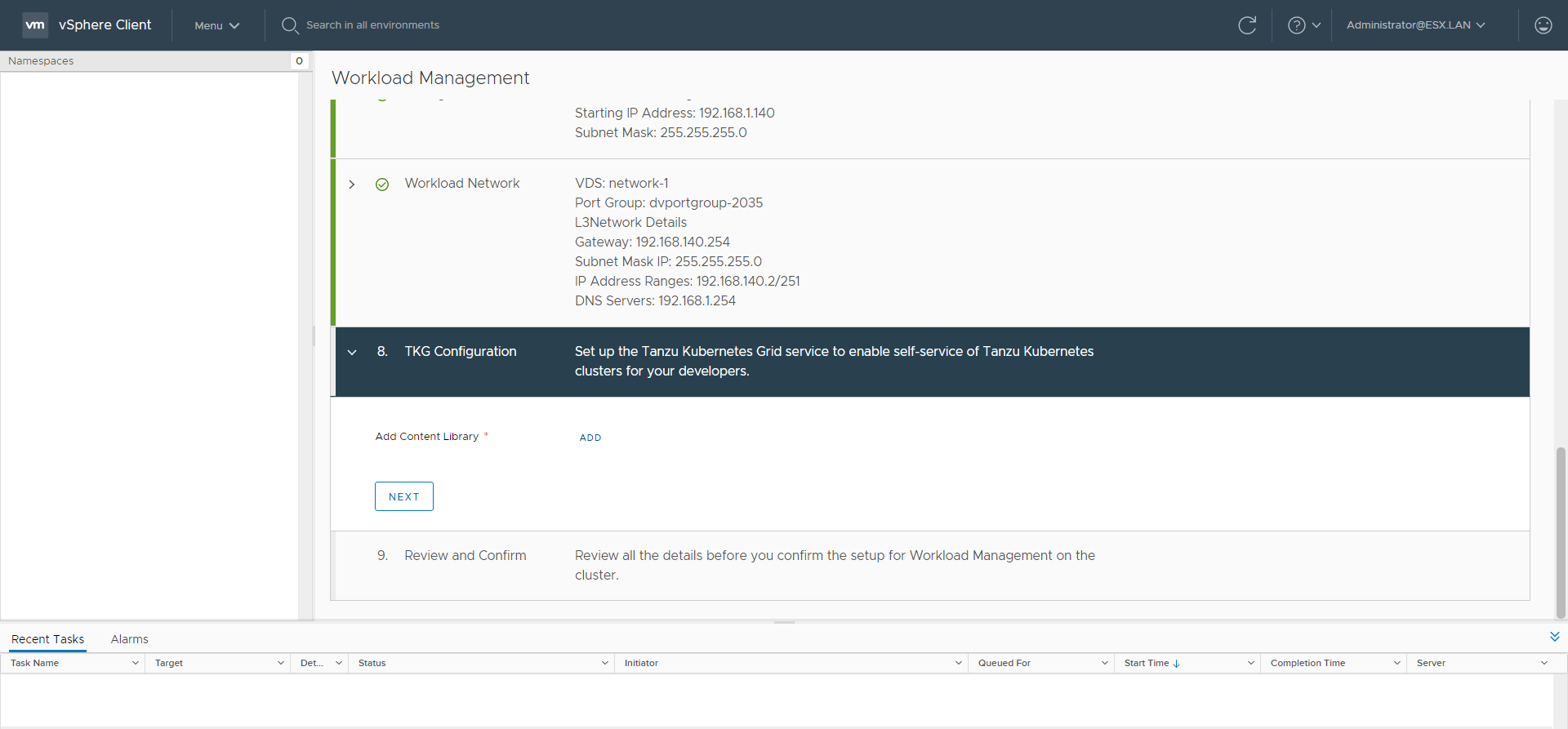Click the Workload Network green checkmark icon
The width and height of the screenshot is (1568, 729).
point(382,184)
